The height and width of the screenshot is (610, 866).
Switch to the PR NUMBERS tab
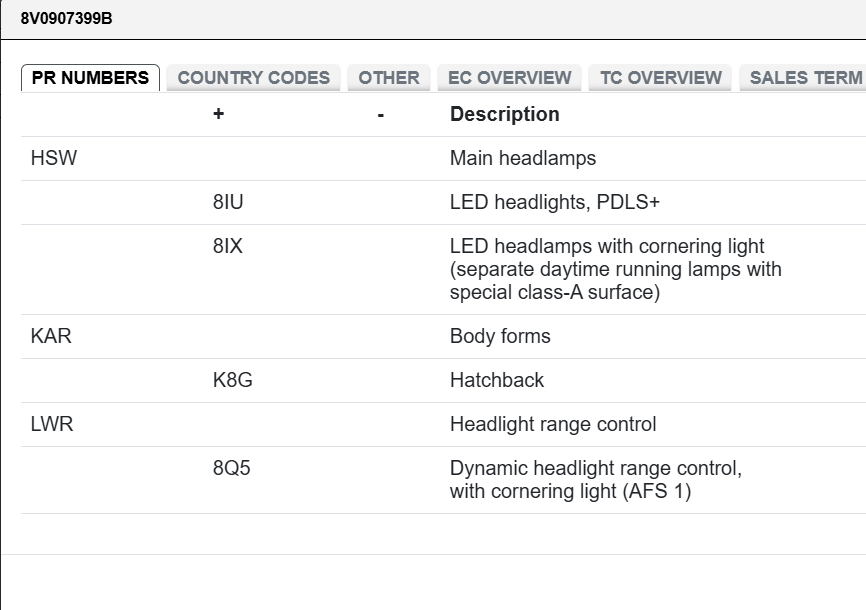click(90, 78)
